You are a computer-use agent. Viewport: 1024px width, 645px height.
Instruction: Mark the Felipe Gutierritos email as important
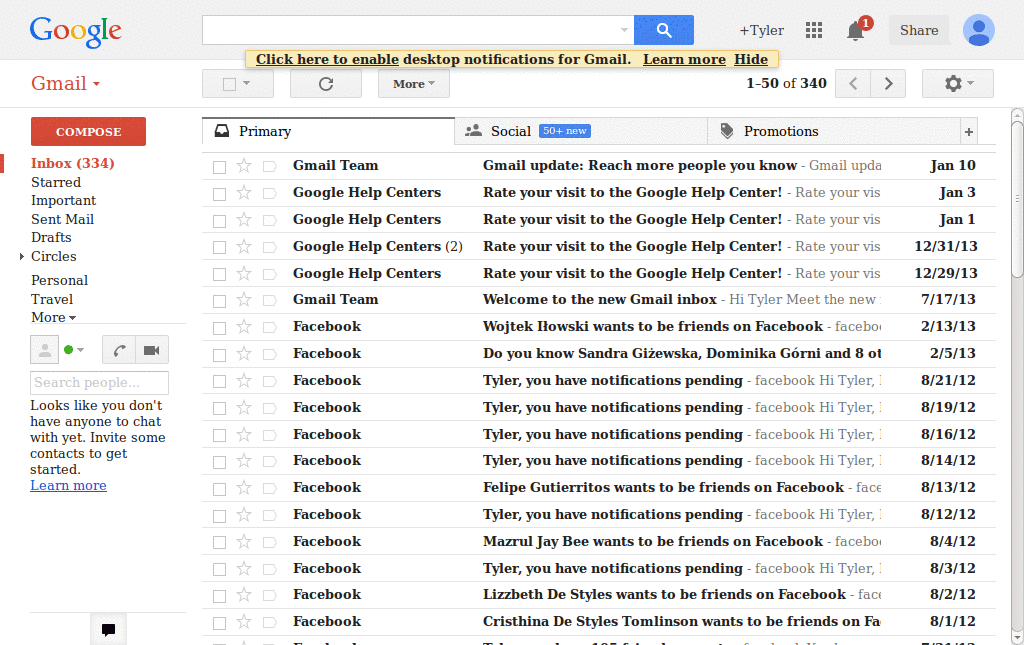click(269, 488)
